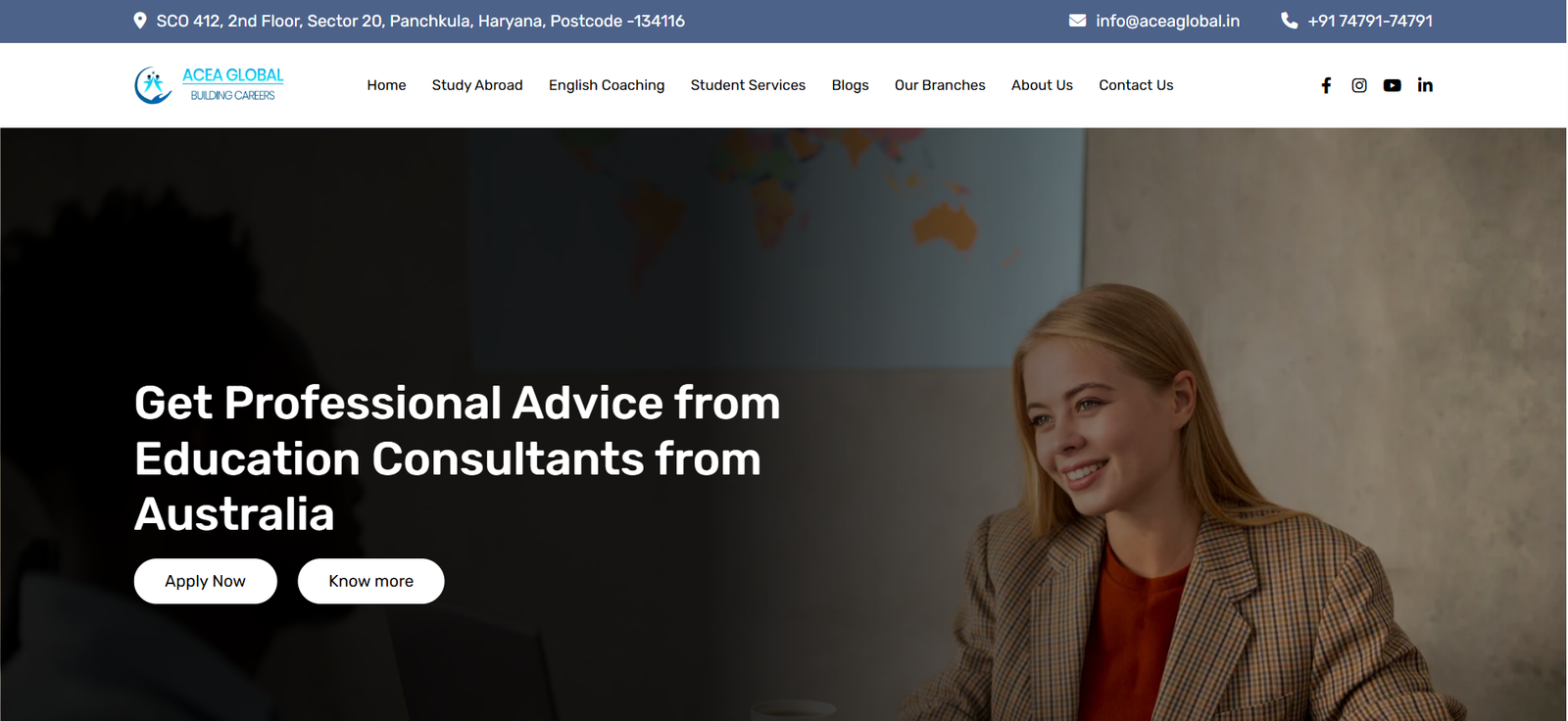Click the Apply Now button
Image resolution: width=1568 pixels, height=721 pixels.
206,581
